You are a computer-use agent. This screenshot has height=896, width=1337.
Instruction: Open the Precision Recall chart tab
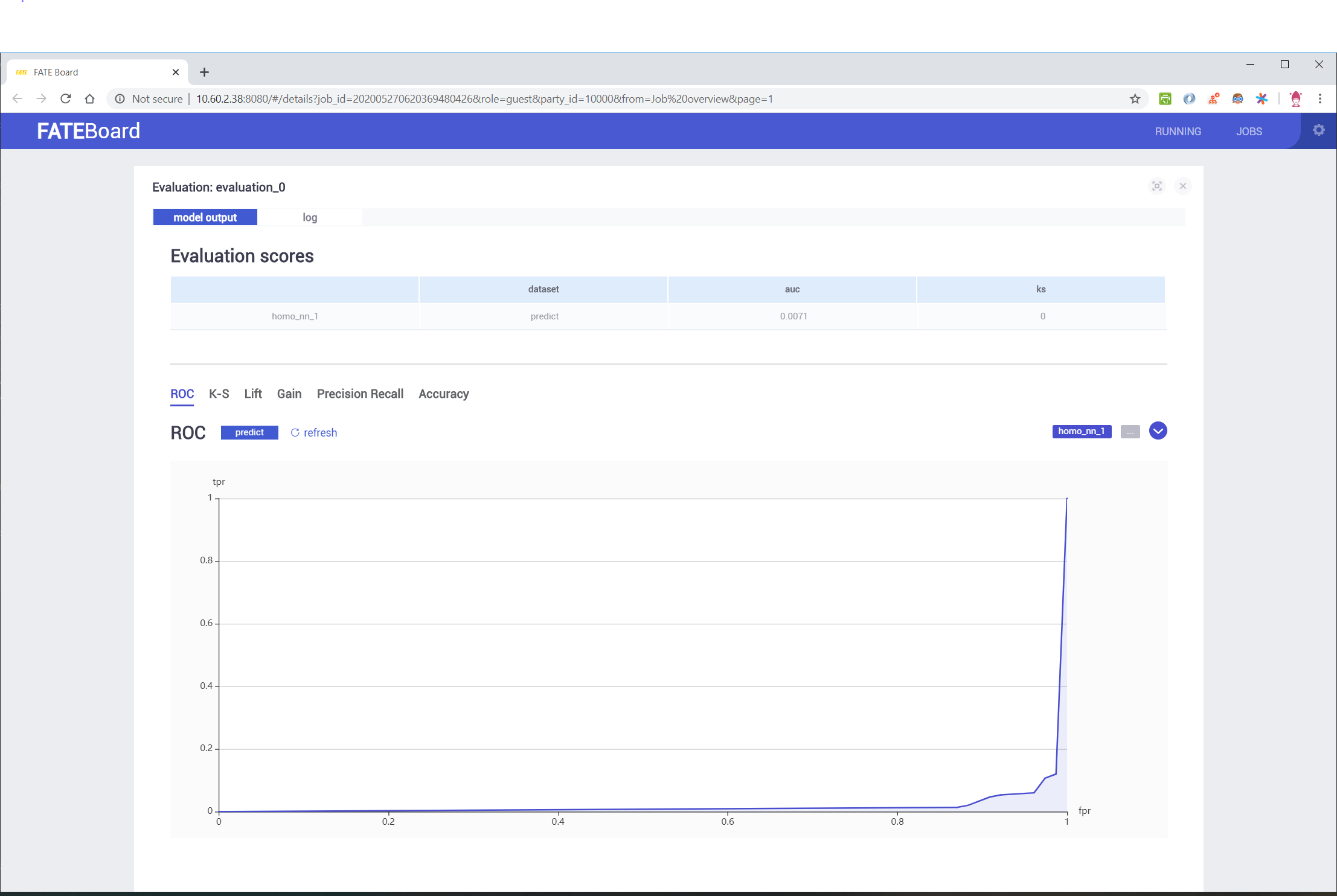point(360,394)
